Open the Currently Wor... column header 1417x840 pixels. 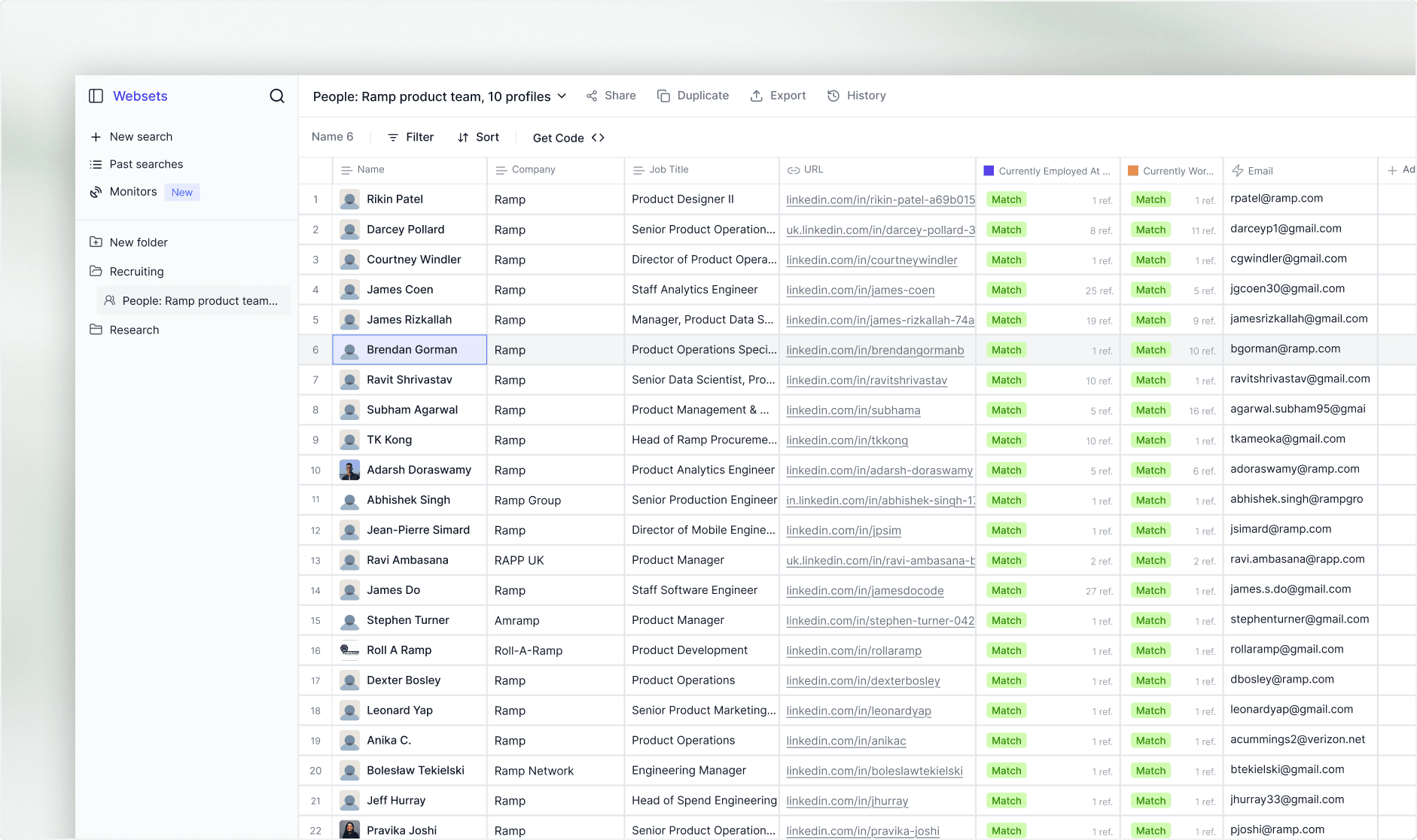click(1172, 171)
